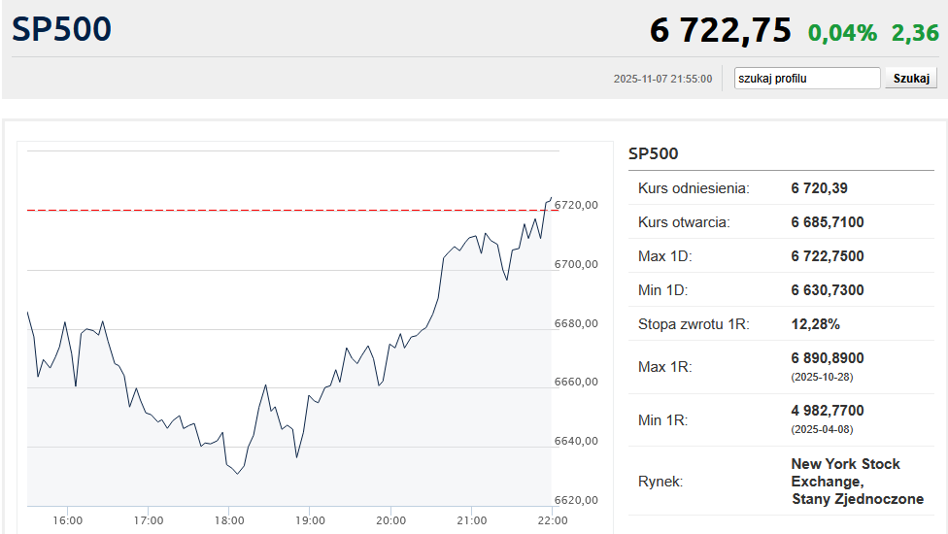Click the 18:00 label on the time axis
The width and height of the screenshot is (948, 534).
229,520
